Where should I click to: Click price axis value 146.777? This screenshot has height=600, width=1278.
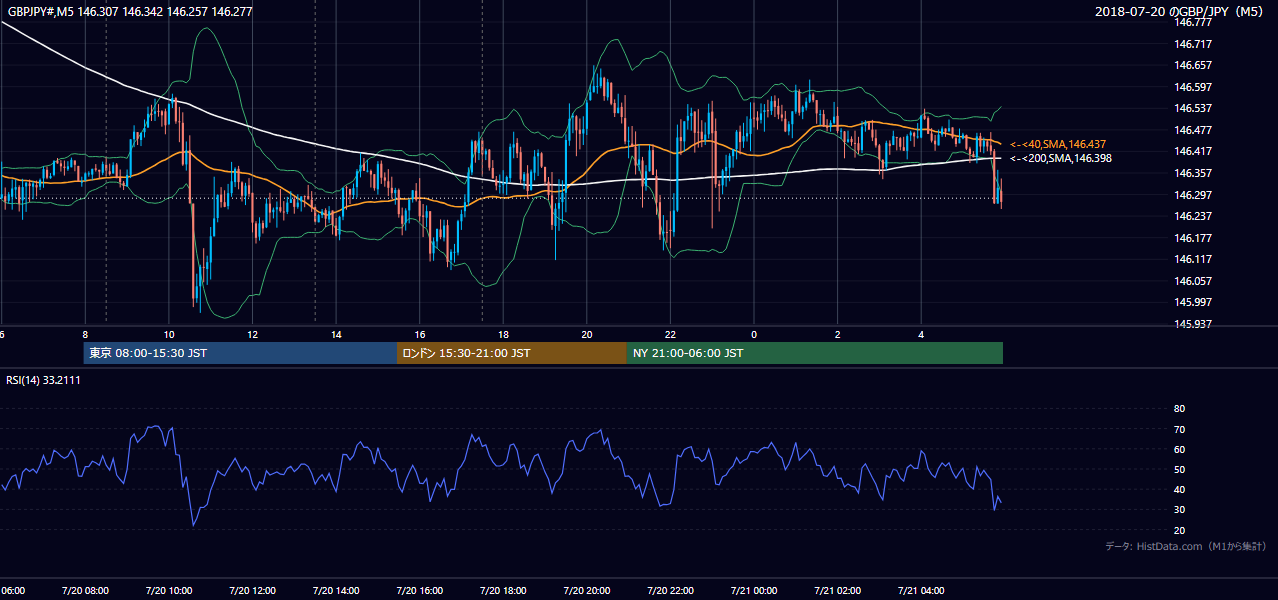click(1193, 22)
